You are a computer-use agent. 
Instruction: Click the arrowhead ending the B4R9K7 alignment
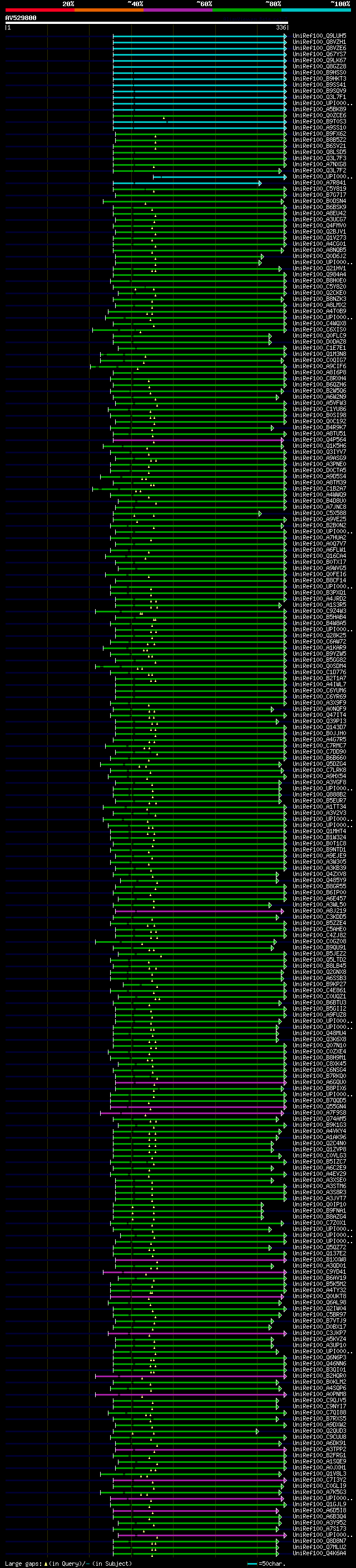(x=273, y=427)
